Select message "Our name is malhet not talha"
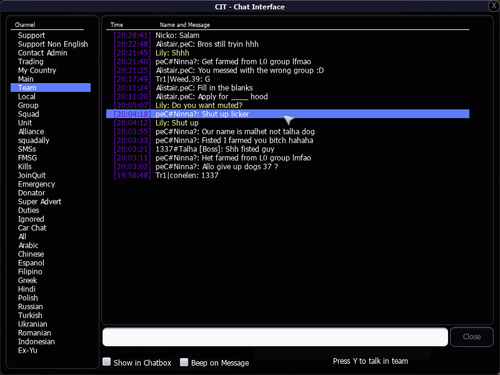This screenshot has height=375, width=500. tap(288, 132)
